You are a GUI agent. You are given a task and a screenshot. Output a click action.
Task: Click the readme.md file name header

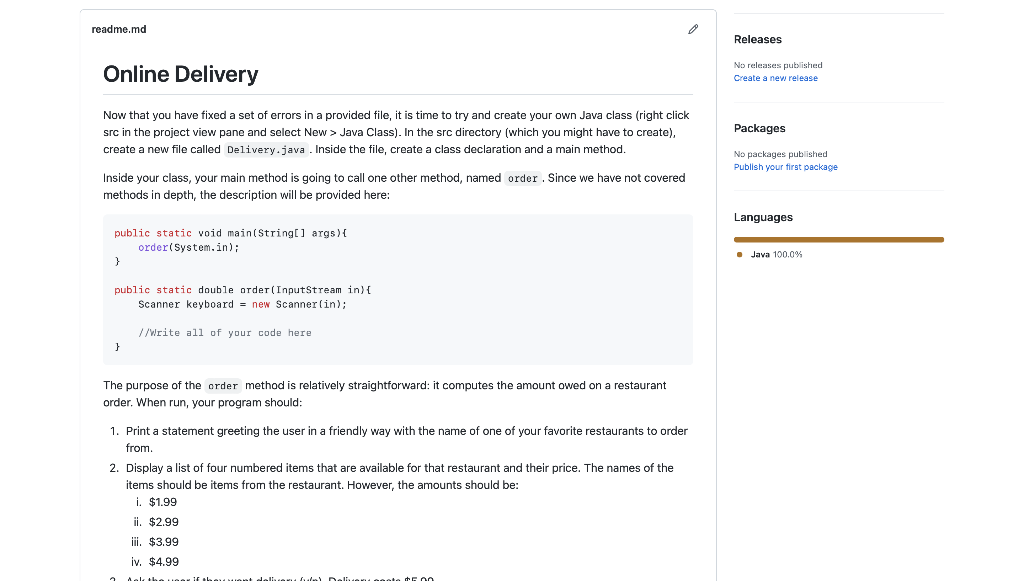pyautogui.click(x=119, y=29)
